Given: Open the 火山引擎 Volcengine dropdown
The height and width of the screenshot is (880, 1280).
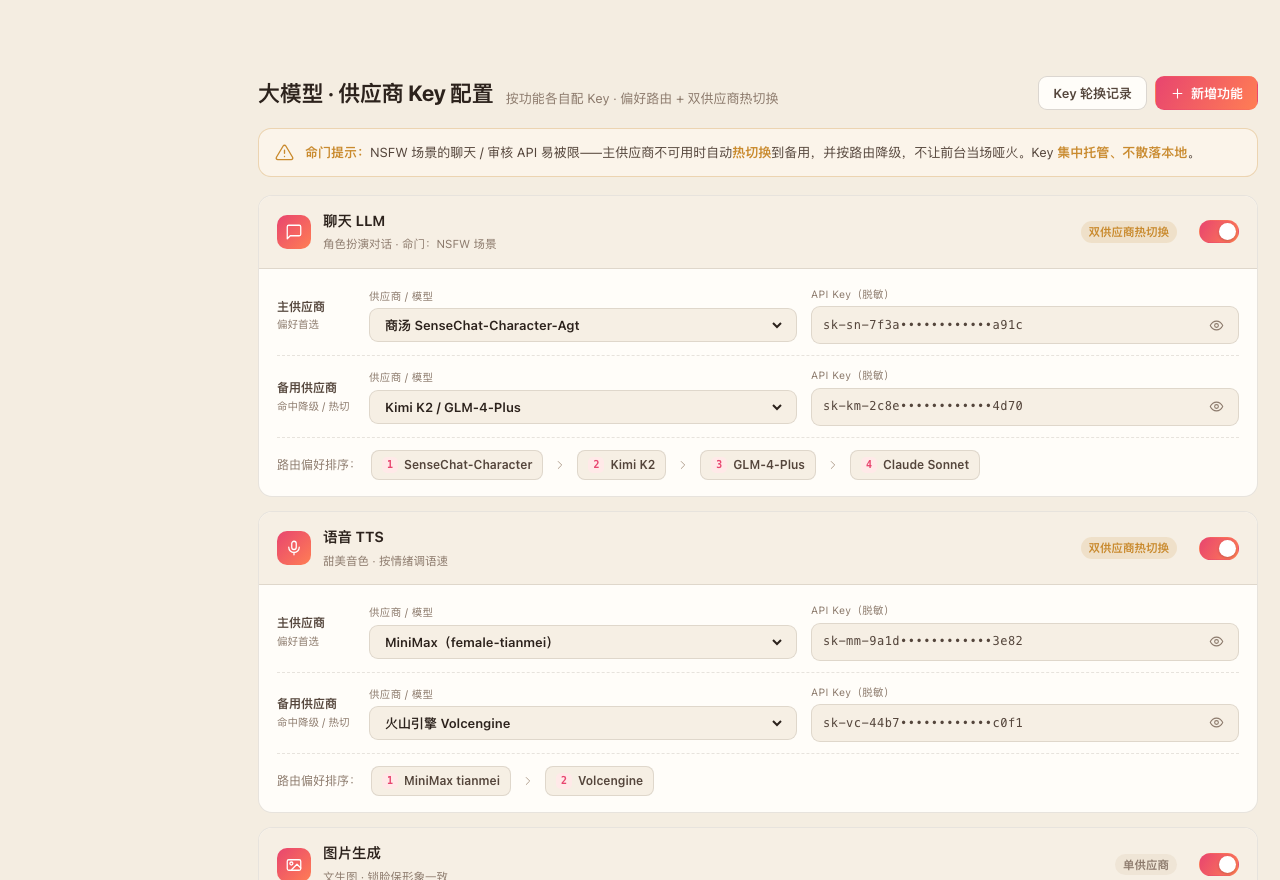Looking at the screenshot, I should click(x=583, y=723).
